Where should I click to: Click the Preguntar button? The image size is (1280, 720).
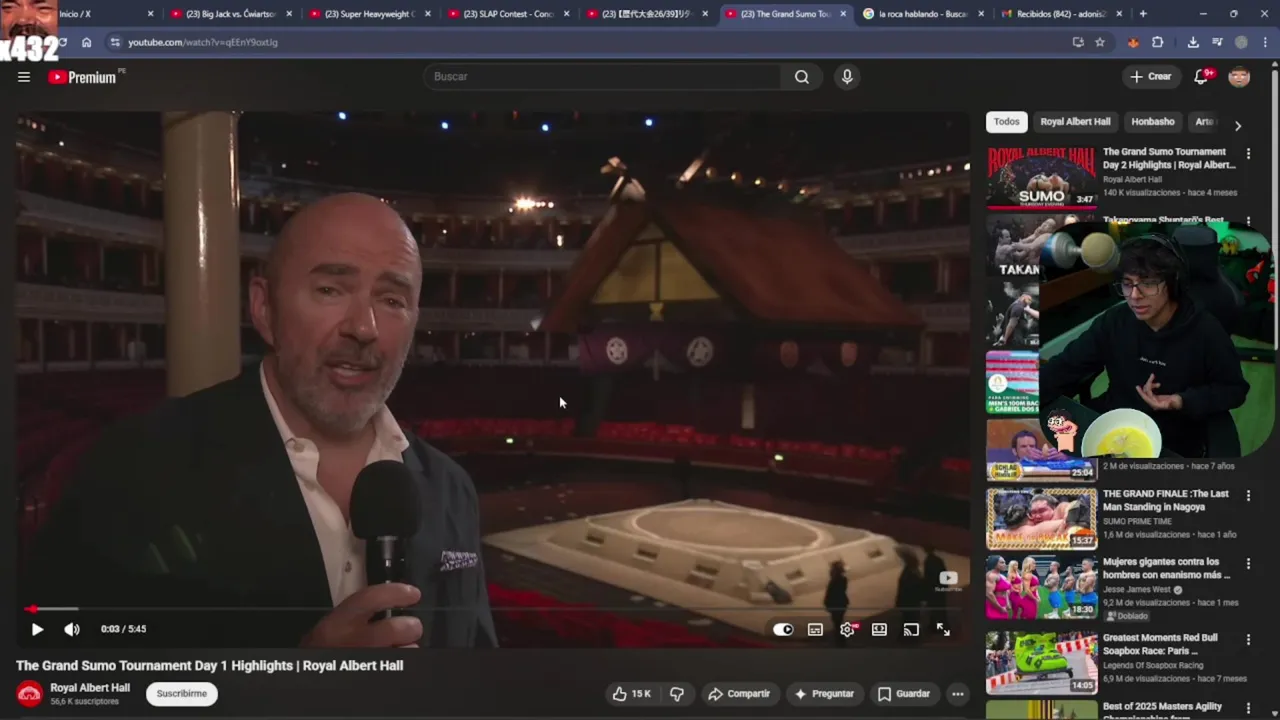pos(824,693)
